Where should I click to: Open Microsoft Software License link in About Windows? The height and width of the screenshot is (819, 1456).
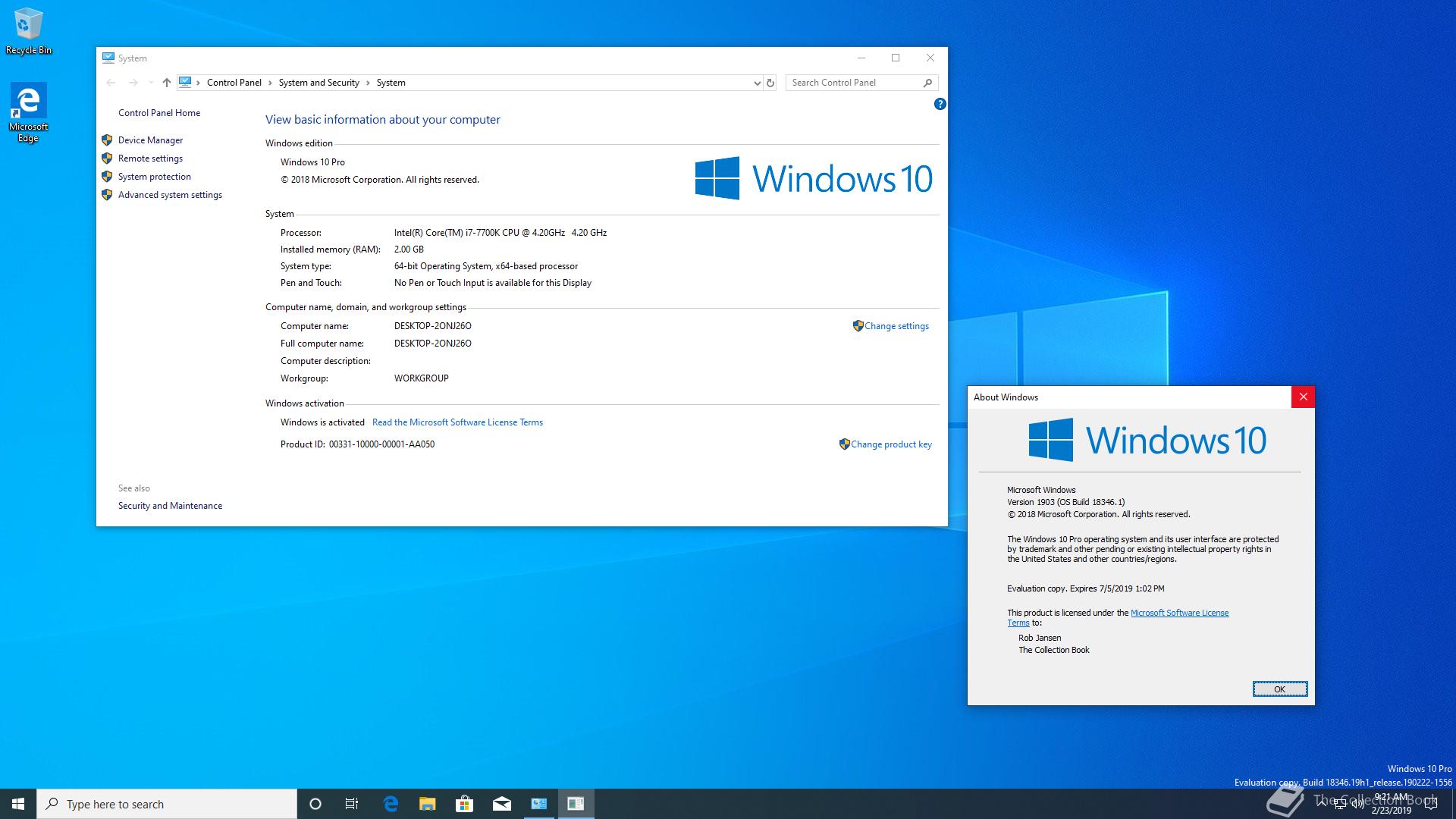tap(1179, 613)
